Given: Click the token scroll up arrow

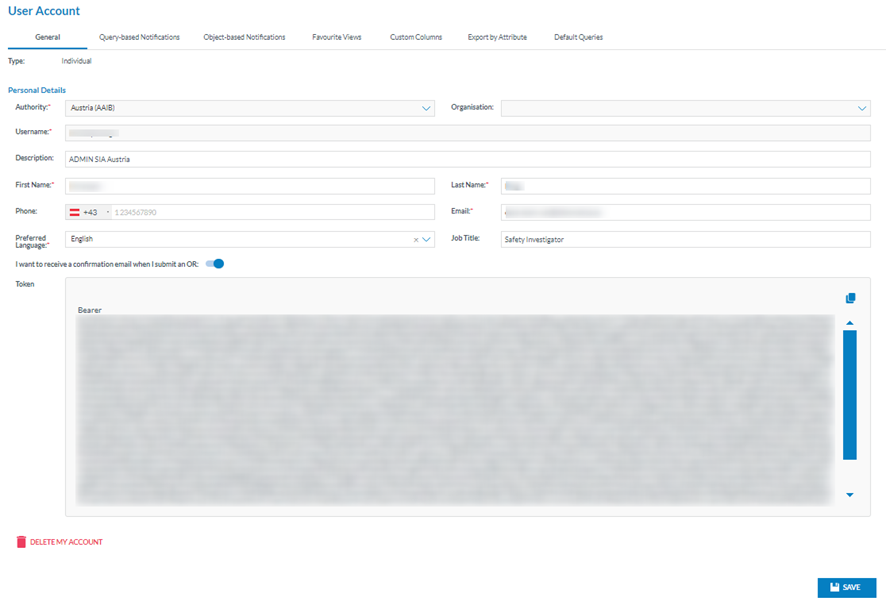Looking at the screenshot, I should click(x=849, y=323).
